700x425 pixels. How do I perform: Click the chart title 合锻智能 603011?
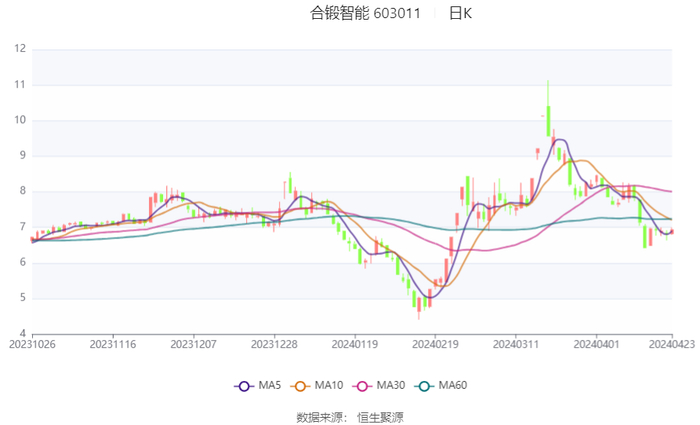(x=365, y=14)
